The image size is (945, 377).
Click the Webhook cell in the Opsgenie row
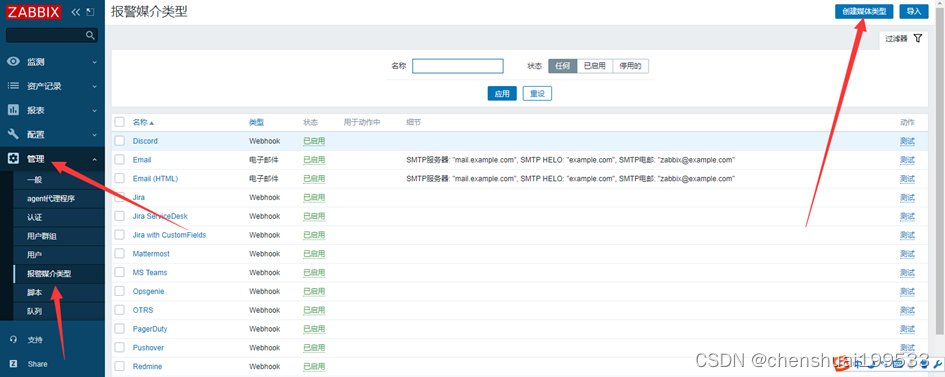click(x=265, y=291)
